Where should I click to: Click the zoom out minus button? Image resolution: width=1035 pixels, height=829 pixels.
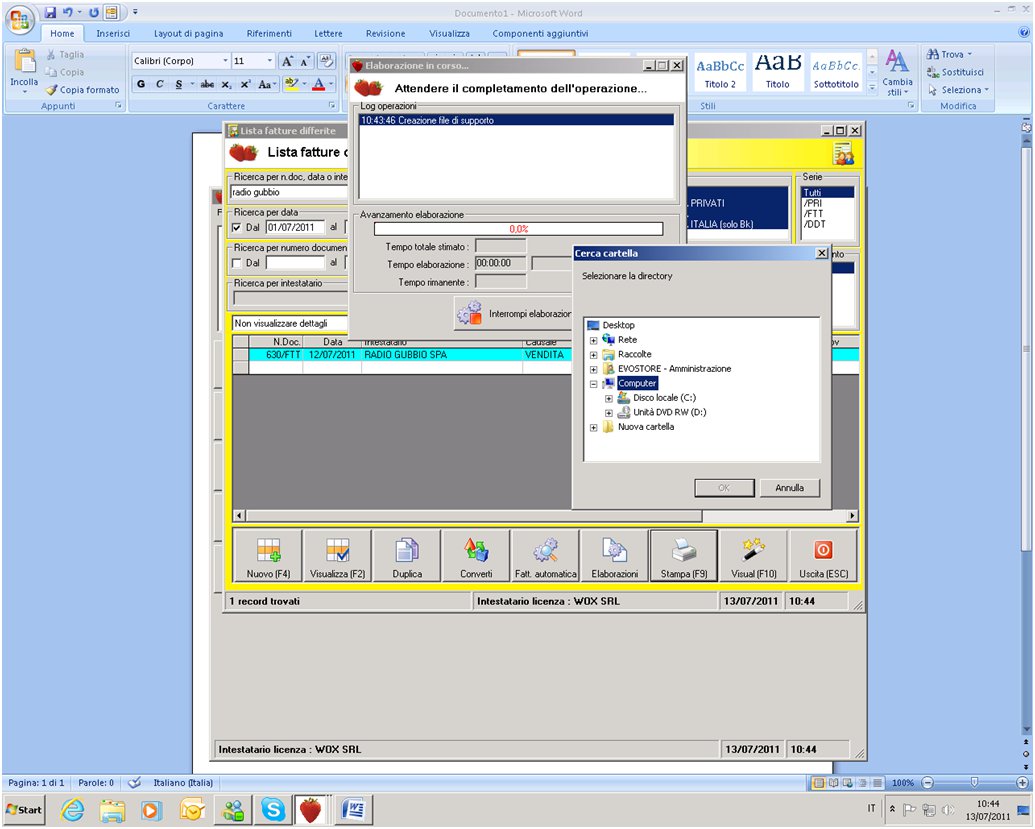pos(927,783)
